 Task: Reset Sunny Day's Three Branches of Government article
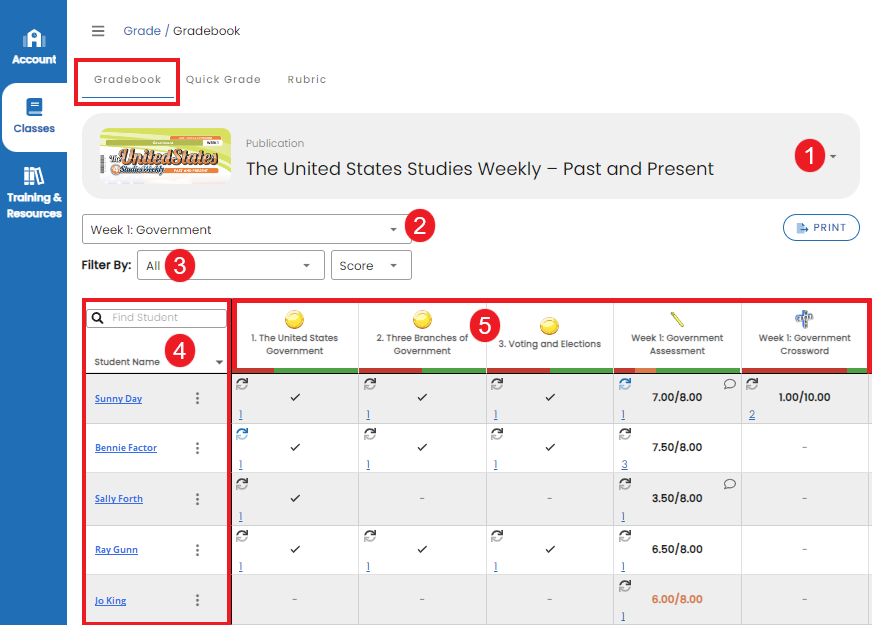point(370,384)
